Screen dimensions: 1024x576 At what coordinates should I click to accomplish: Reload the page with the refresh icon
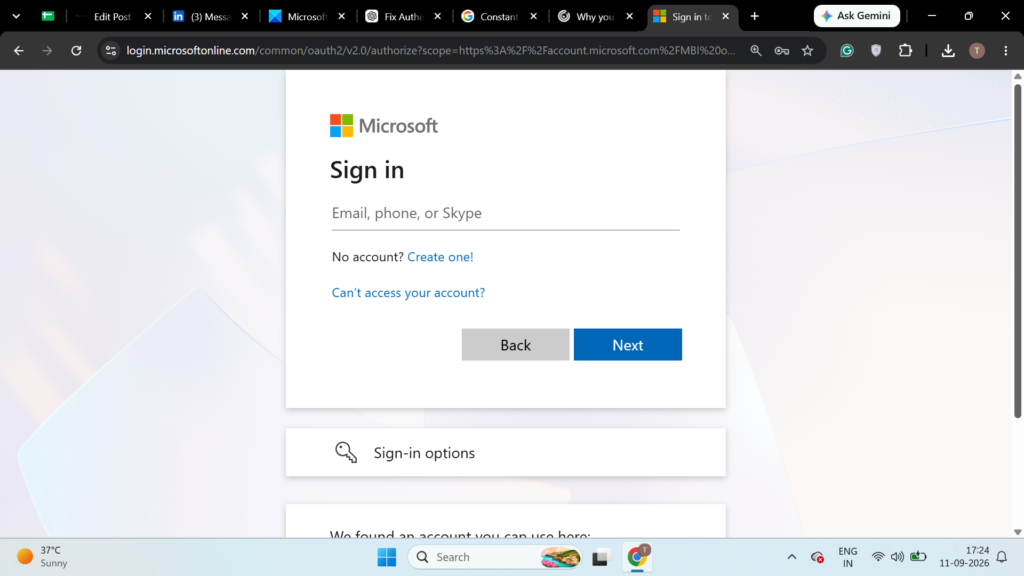(x=76, y=50)
